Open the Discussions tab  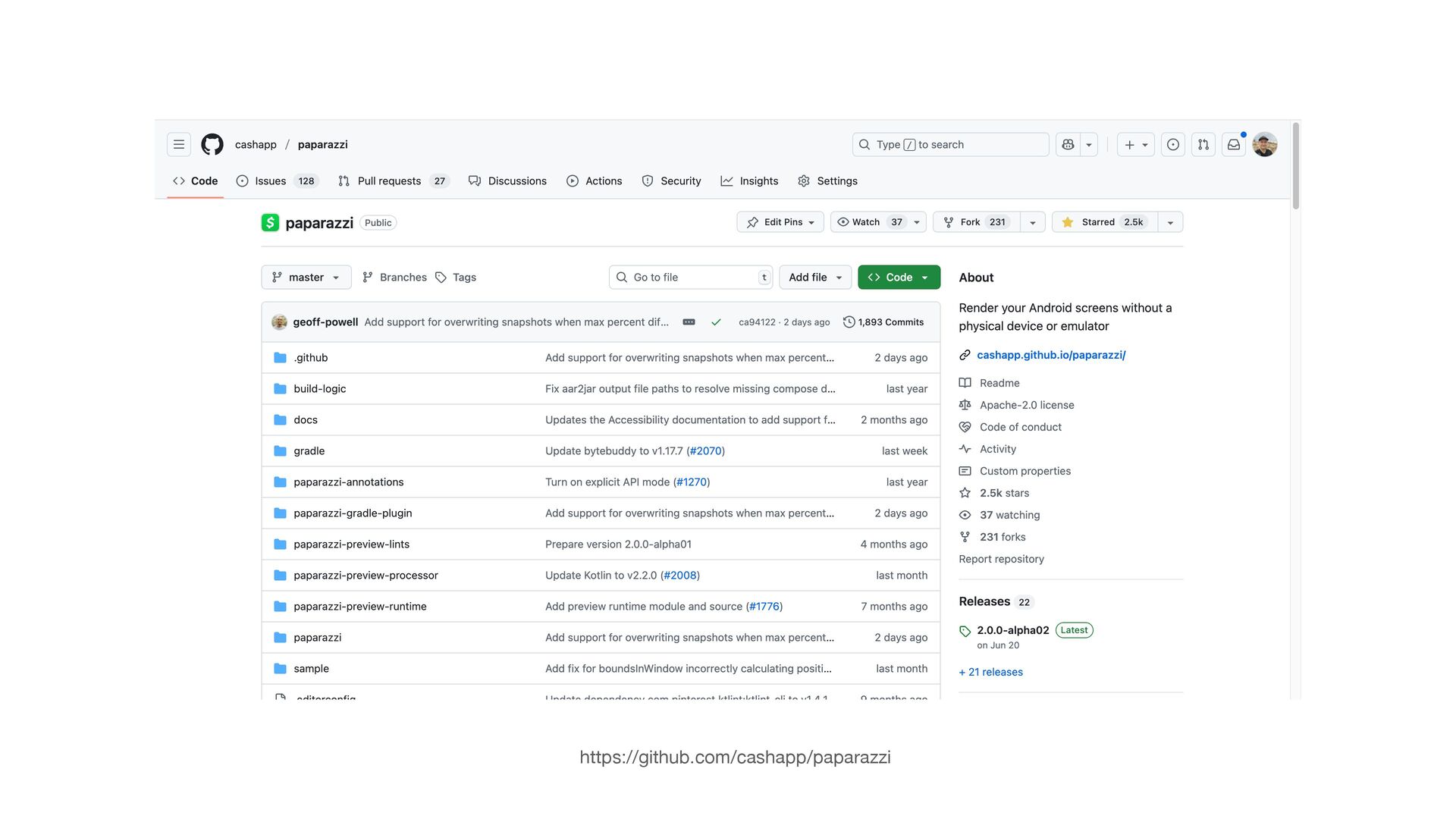507,180
